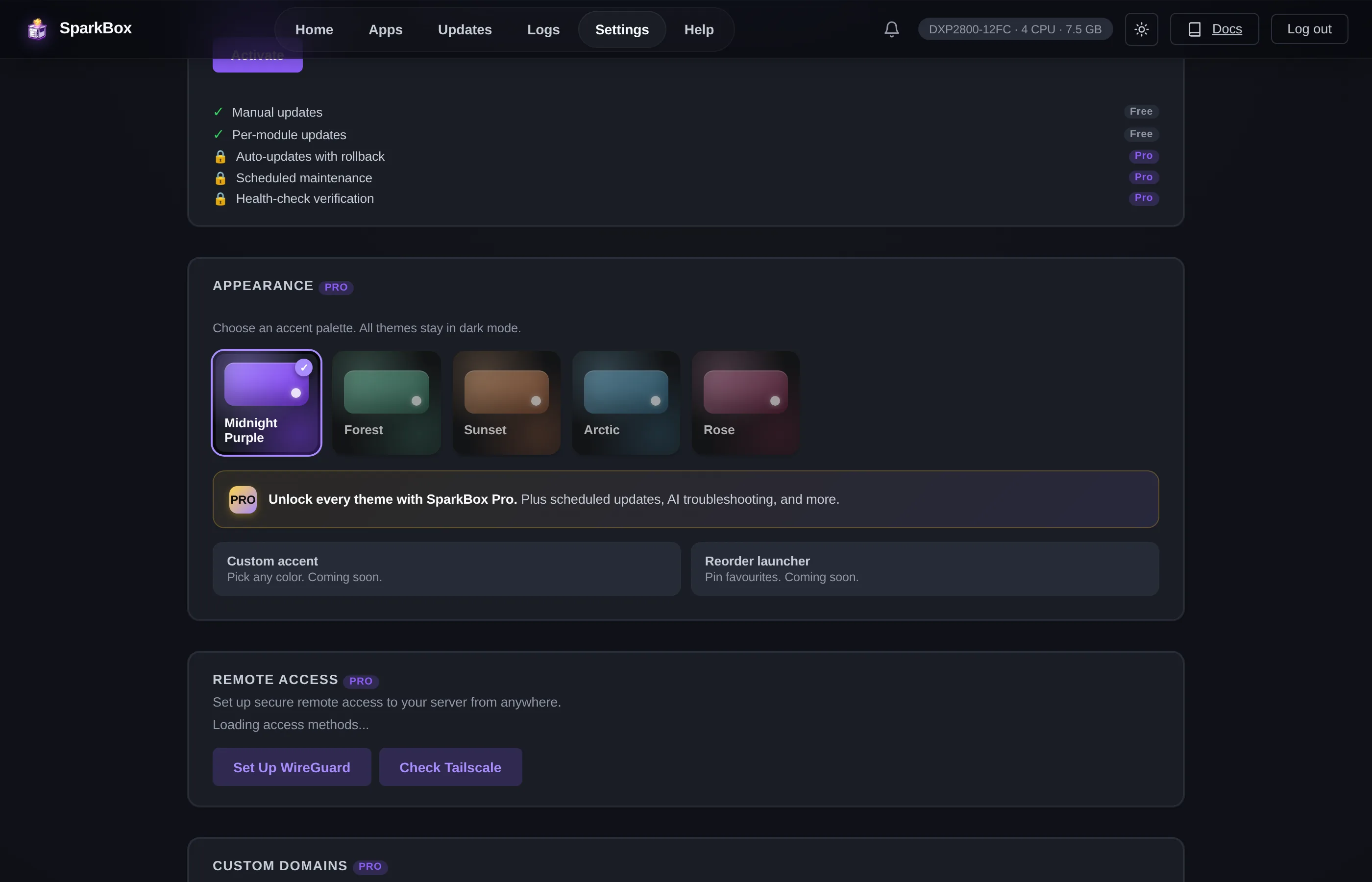Open the notifications bell
The width and height of the screenshot is (1372, 882).
[892, 29]
